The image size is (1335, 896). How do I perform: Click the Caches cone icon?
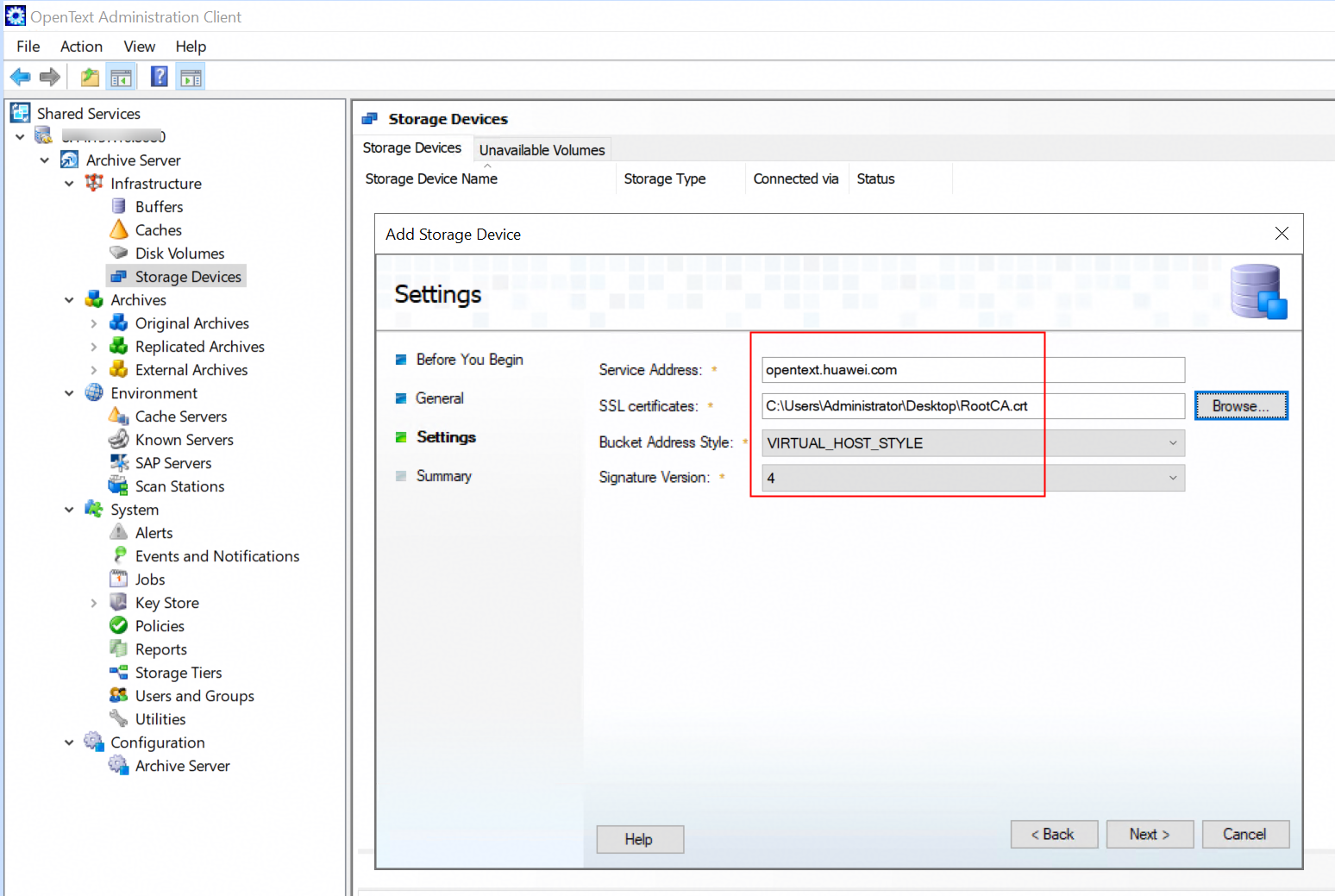pyautogui.click(x=119, y=229)
